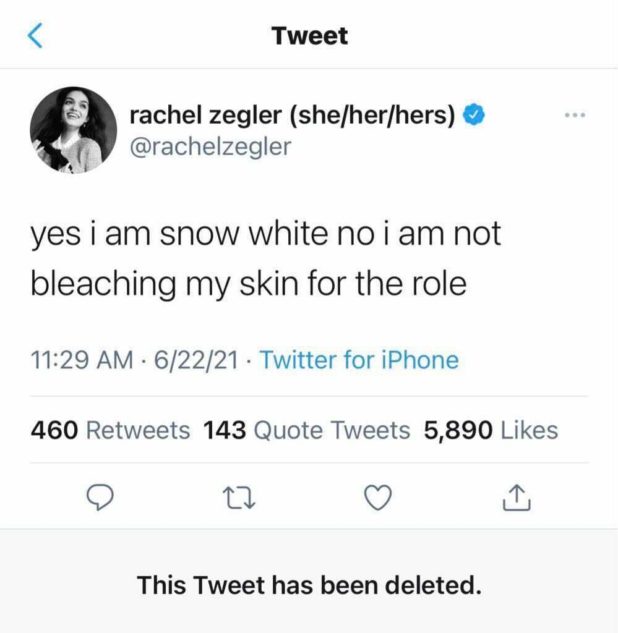The width and height of the screenshot is (618, 633).
Task: Click the Twitter for iPhone link
Action: pos(359,360)
